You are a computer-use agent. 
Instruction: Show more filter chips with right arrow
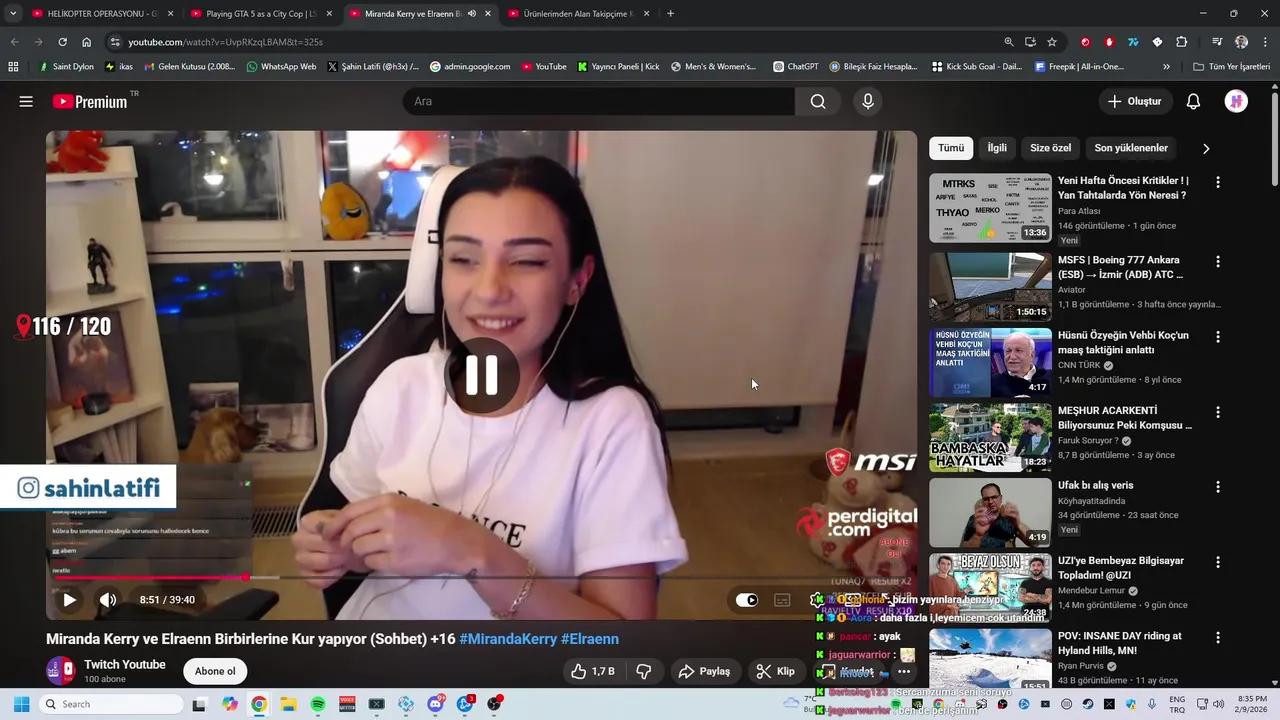click(1206, 148)
